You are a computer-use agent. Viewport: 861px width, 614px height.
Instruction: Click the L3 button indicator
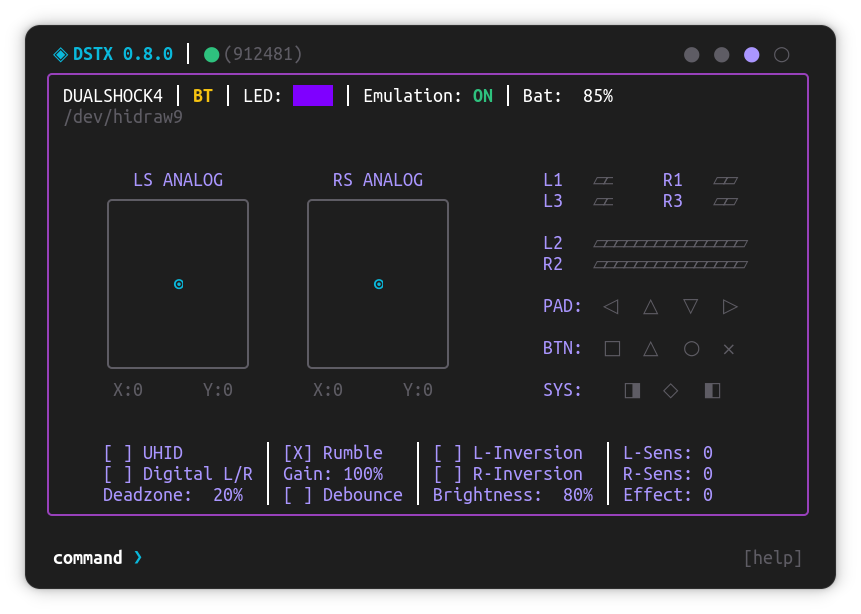tap(603, 202)
